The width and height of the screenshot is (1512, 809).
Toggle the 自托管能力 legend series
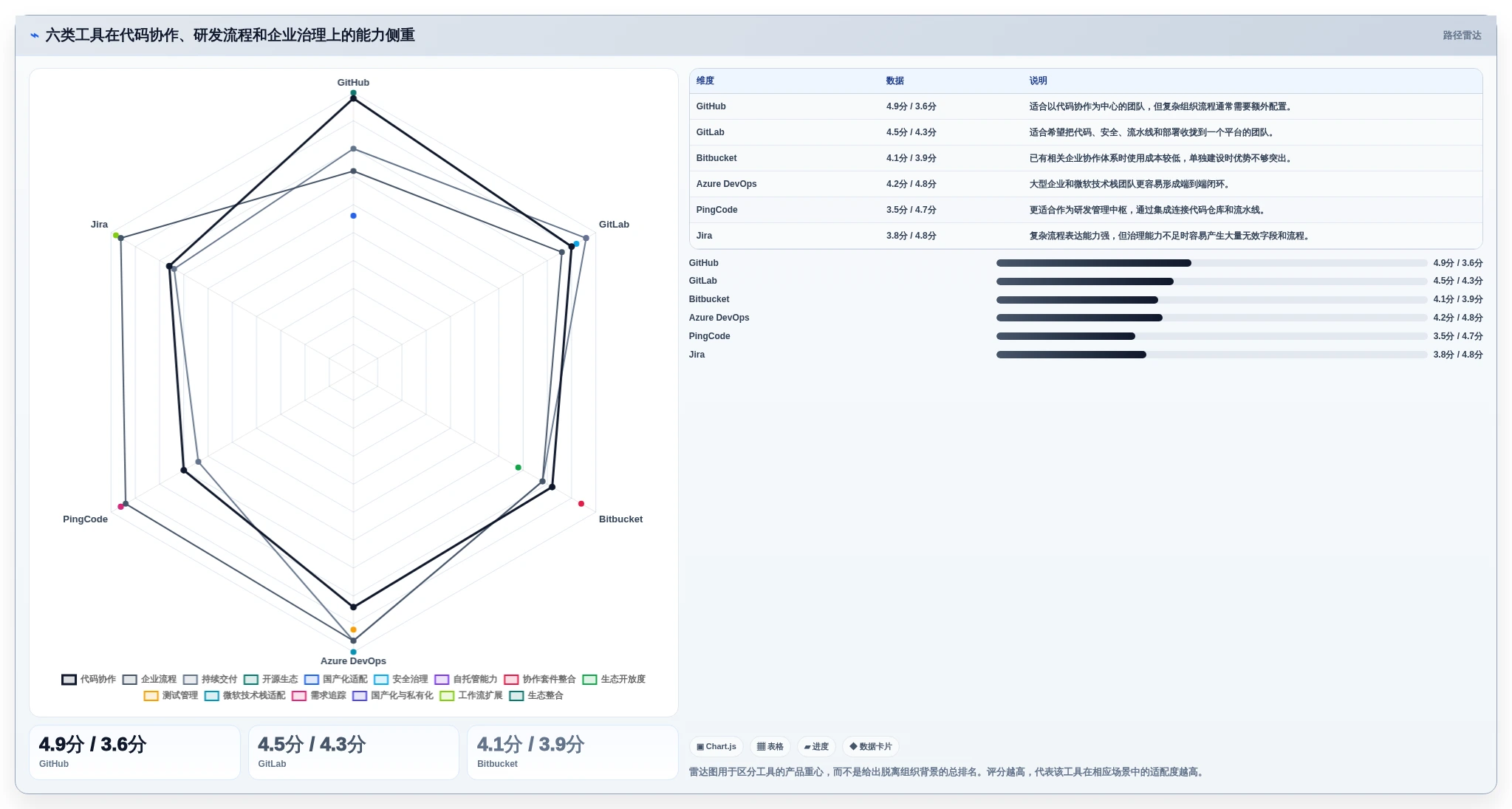click(x=466, y=680)
